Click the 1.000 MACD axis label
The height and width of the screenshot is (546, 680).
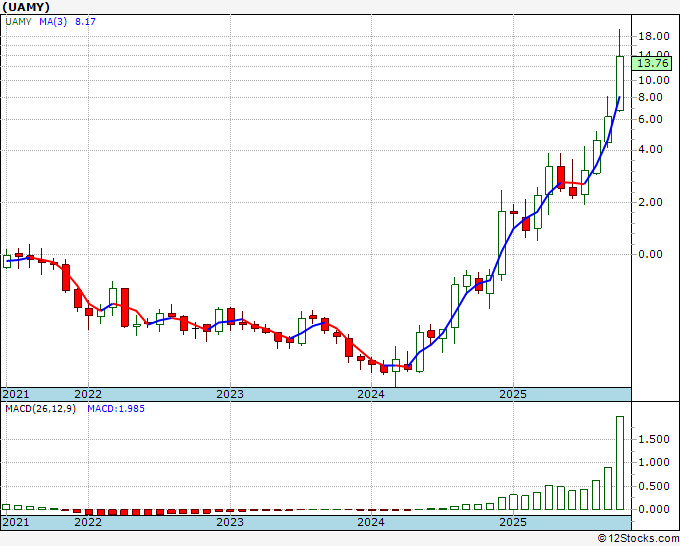(x=654, y=462)
